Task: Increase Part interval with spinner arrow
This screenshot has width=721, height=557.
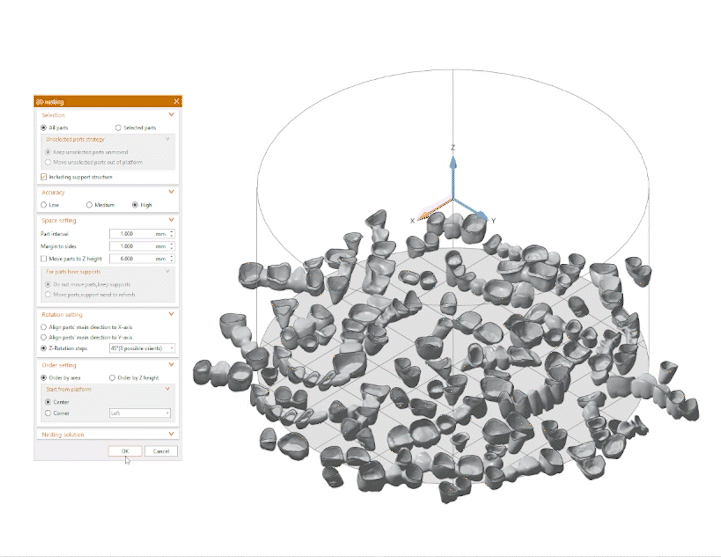Action: (x=172, y=231)
